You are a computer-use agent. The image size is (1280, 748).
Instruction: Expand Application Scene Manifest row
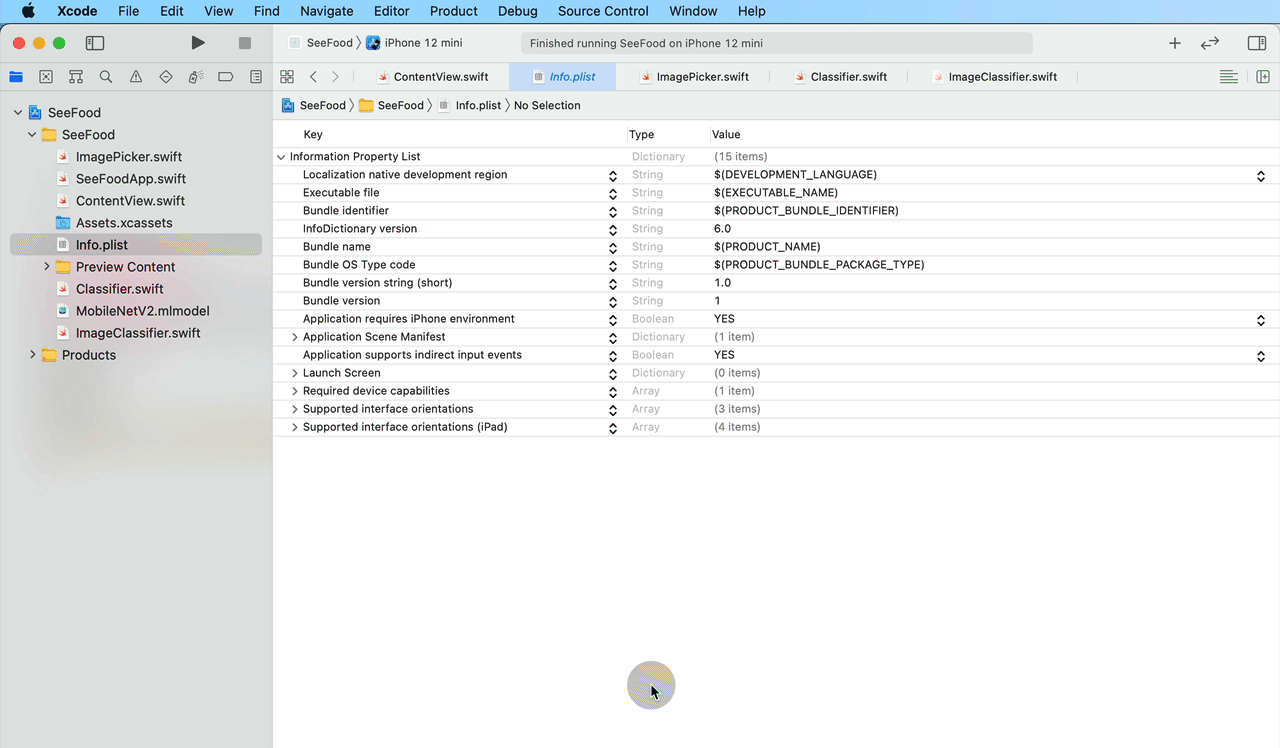pos(294,337)
